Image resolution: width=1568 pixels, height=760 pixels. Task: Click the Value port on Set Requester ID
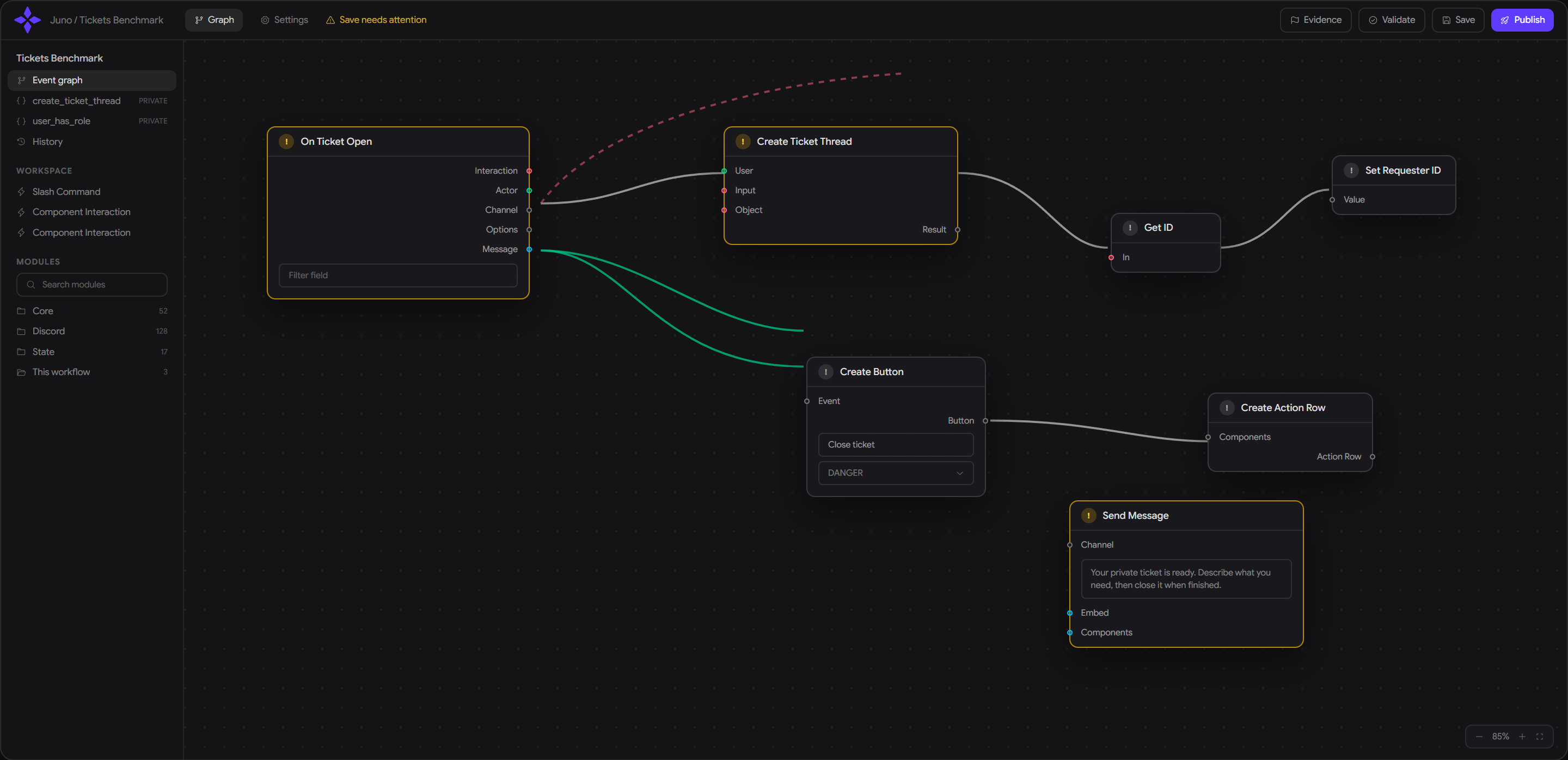(1332, 200)
